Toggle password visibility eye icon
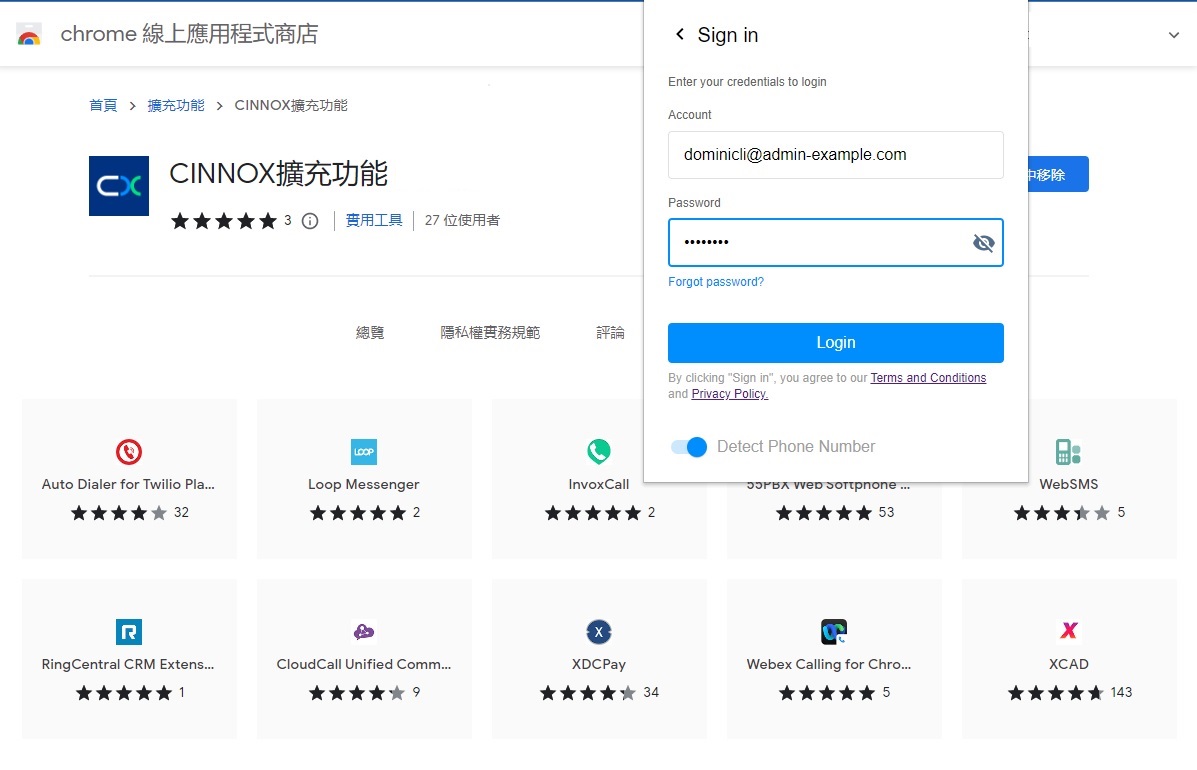 tap(983, 243)
